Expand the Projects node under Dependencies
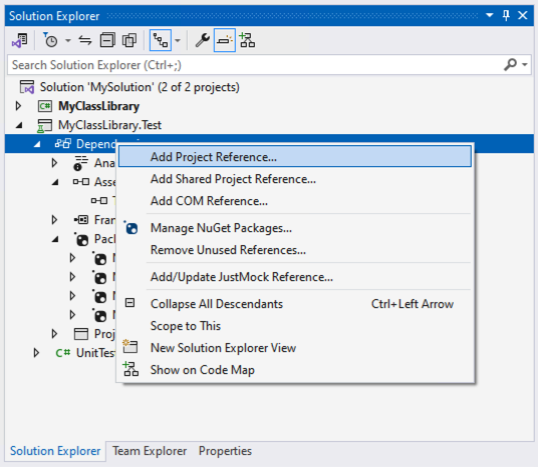This screenshot has width=538, height=467. point(54,334)
